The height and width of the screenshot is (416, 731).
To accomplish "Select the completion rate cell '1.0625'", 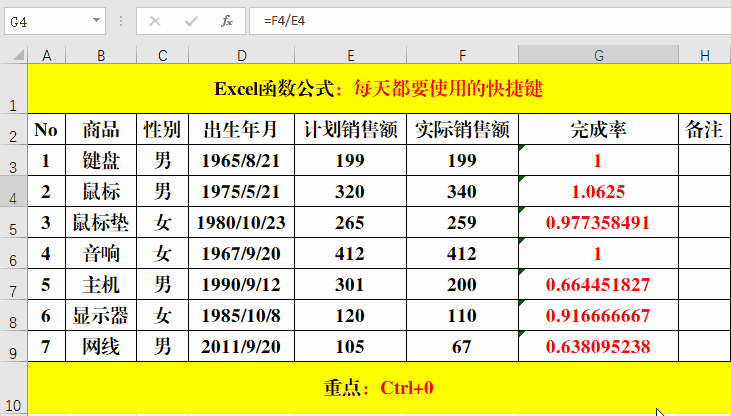I will pos(599,191).
